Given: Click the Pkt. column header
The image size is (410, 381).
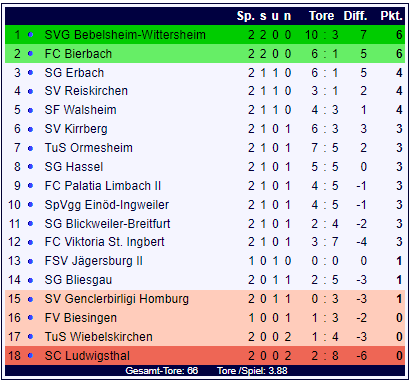Looking at the screenshot, I should (x=391, y=16).
